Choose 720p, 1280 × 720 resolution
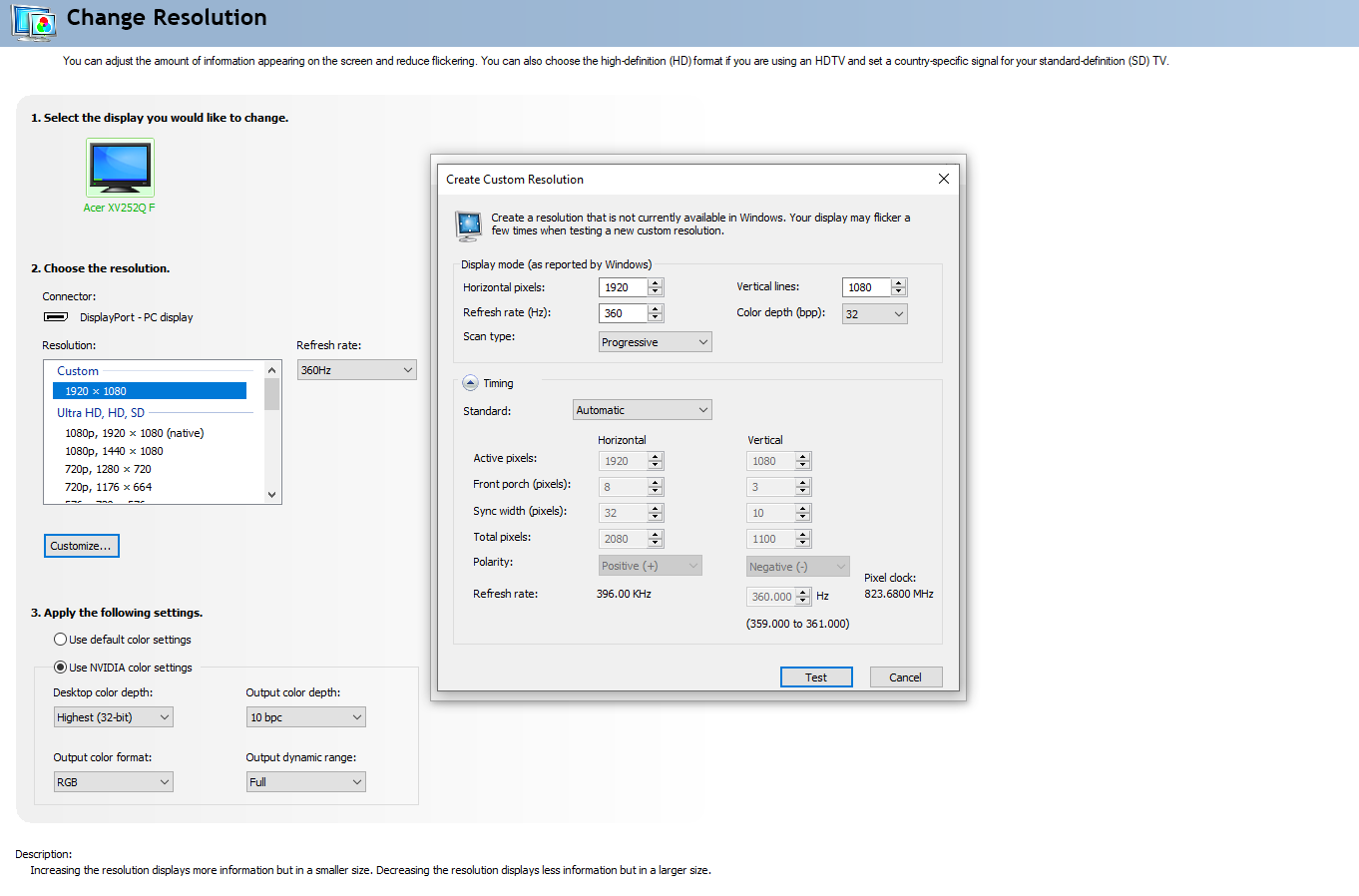The width and height of the screenshot is (1359, 896). click(x=108, y=469)
